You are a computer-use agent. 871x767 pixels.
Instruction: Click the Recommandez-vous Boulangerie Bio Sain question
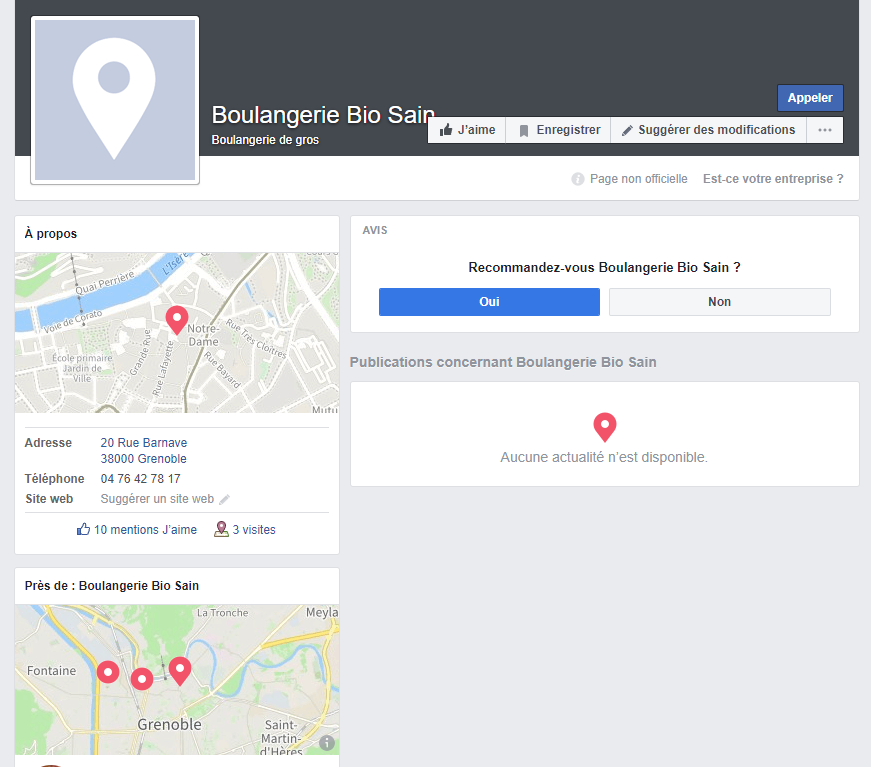tap(604, 268)
